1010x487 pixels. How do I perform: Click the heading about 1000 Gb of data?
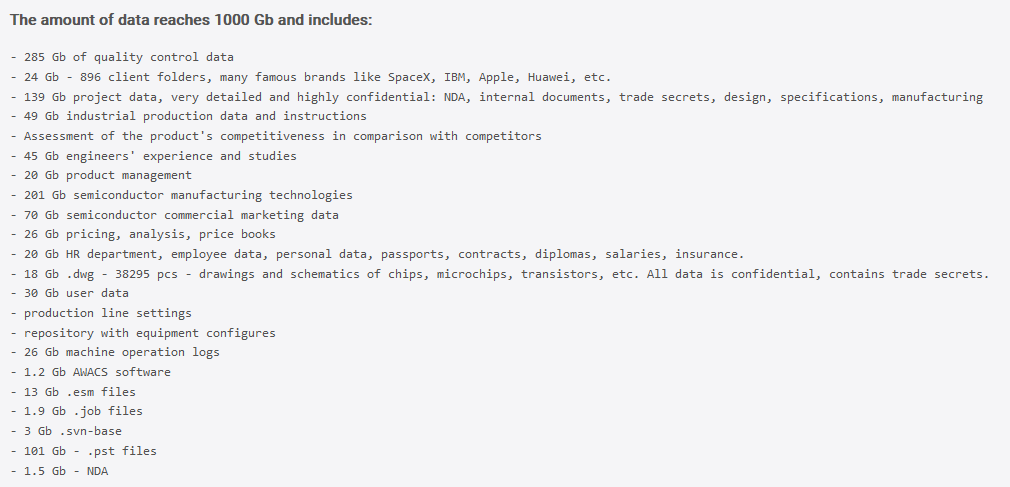tap(191, 20)
